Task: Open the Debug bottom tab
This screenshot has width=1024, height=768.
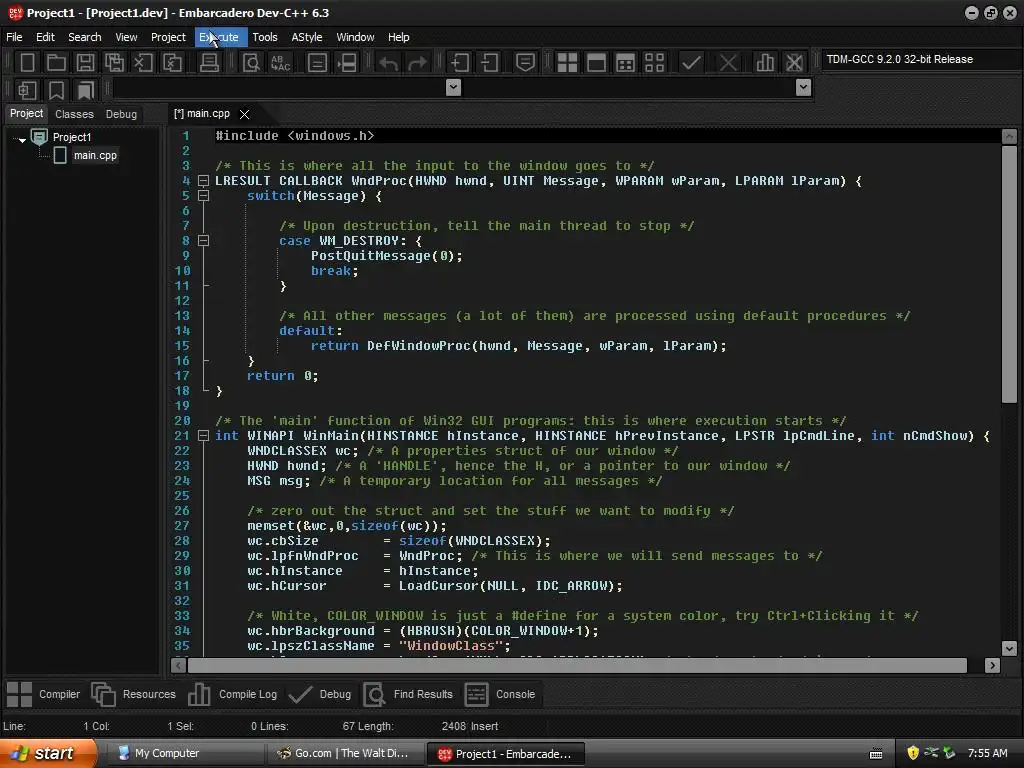Action: [320, 694]
